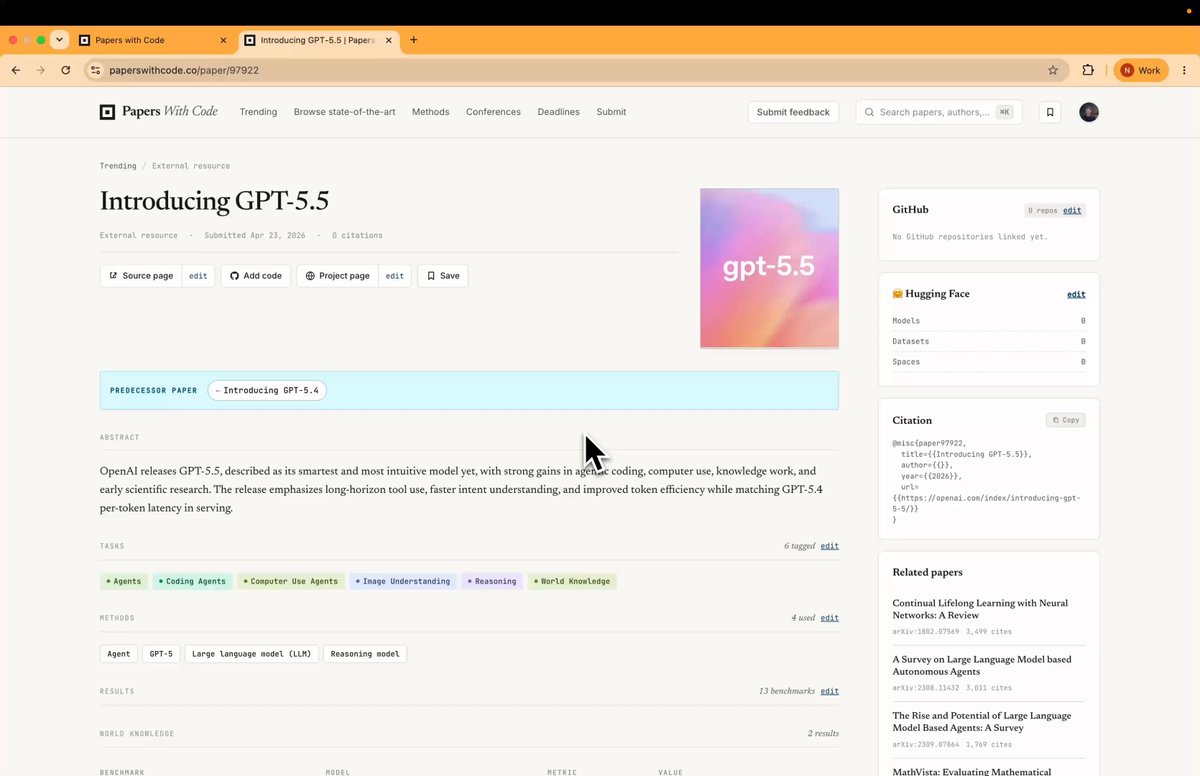Image resolution: width=1200 pixels, height=776 pixels.
Task: Go back with the browser back arrow
Action: click(x=16, y=70)
